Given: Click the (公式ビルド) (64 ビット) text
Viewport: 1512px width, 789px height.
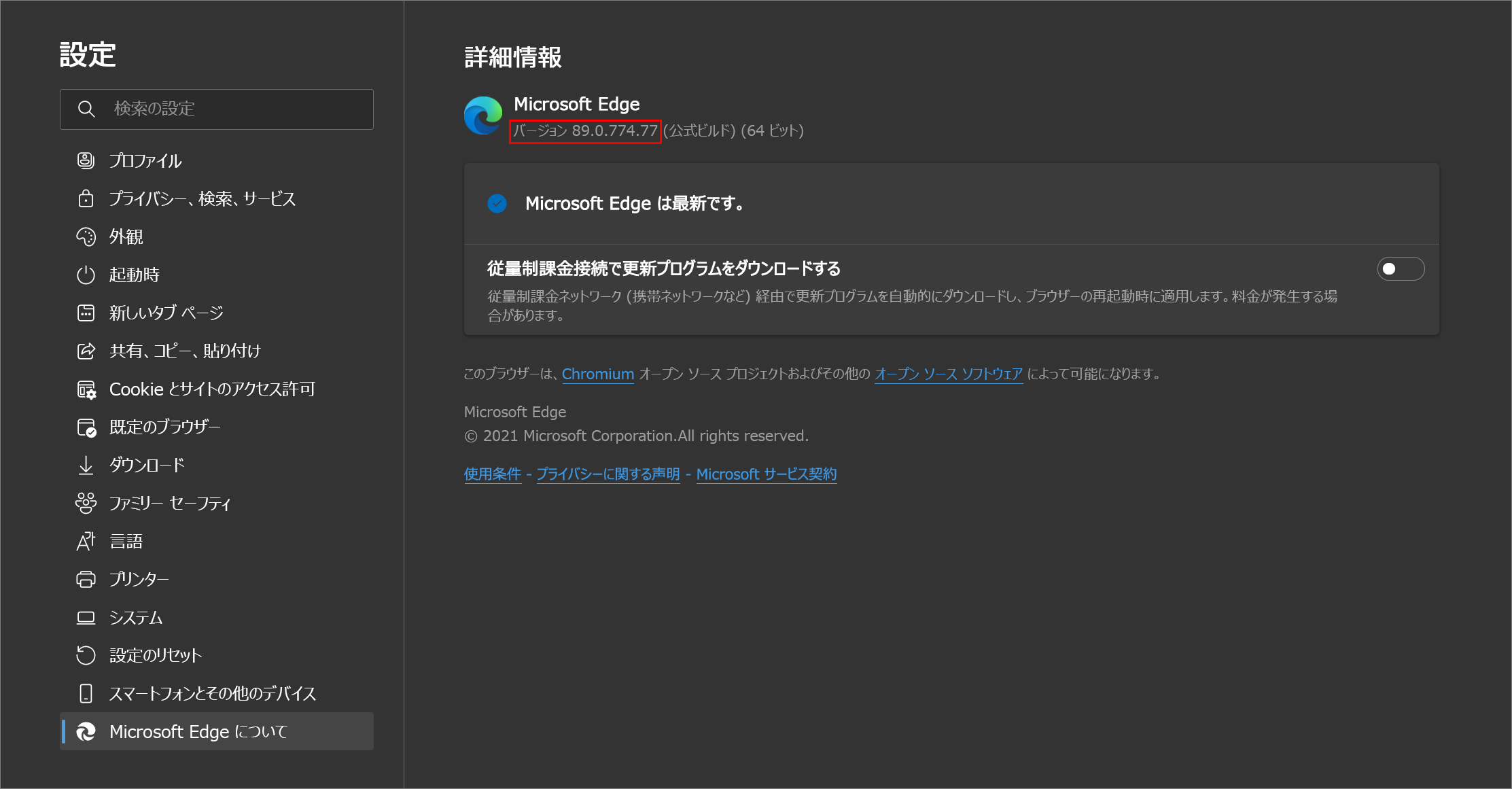Looking at the screenshot, I should (x=734, y=130).
